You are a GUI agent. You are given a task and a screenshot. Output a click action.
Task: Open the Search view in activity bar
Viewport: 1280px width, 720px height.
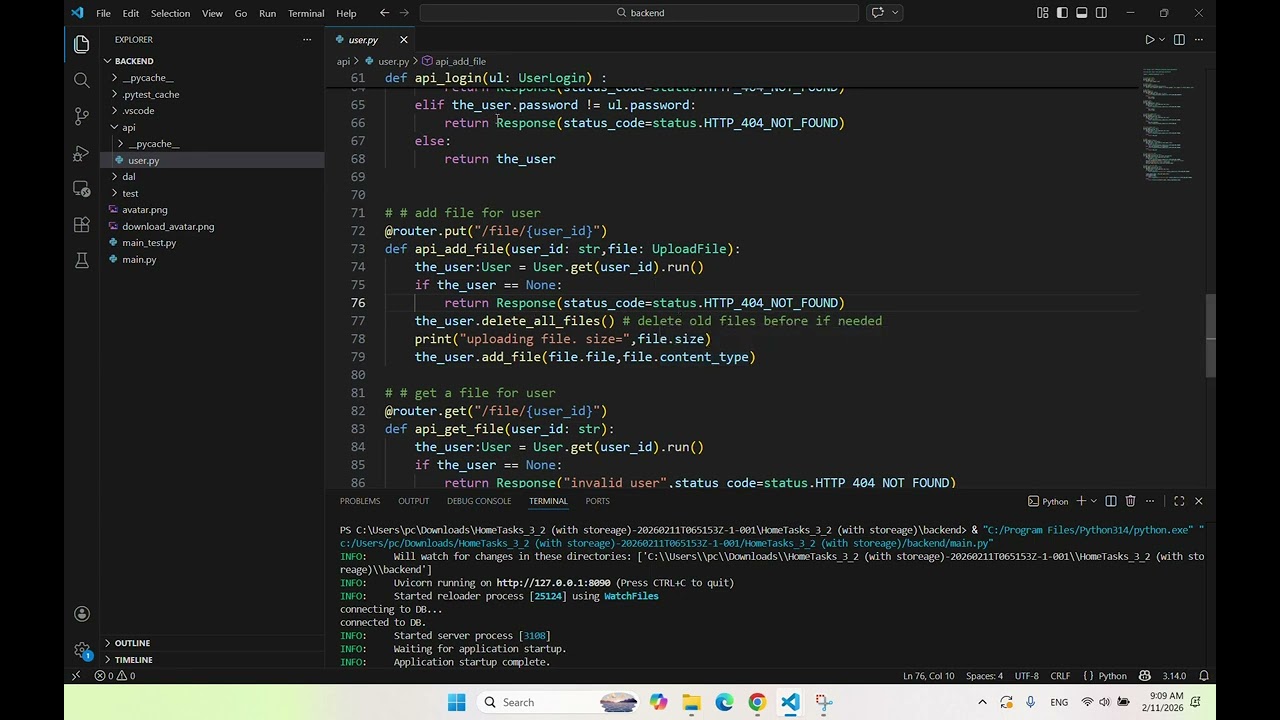tap(82, 80)
